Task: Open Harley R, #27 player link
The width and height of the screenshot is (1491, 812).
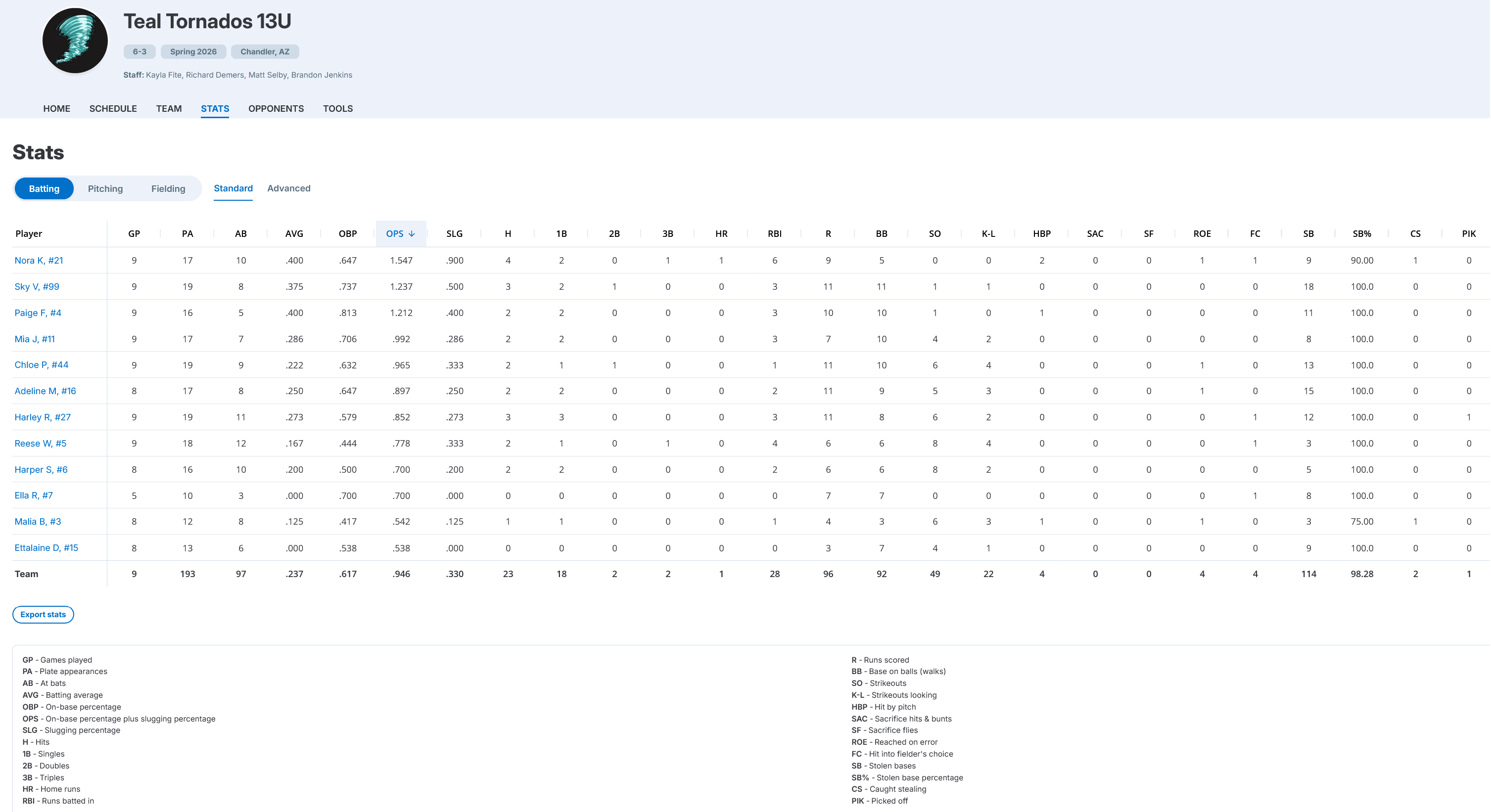Action: click(x=42, y=417)
